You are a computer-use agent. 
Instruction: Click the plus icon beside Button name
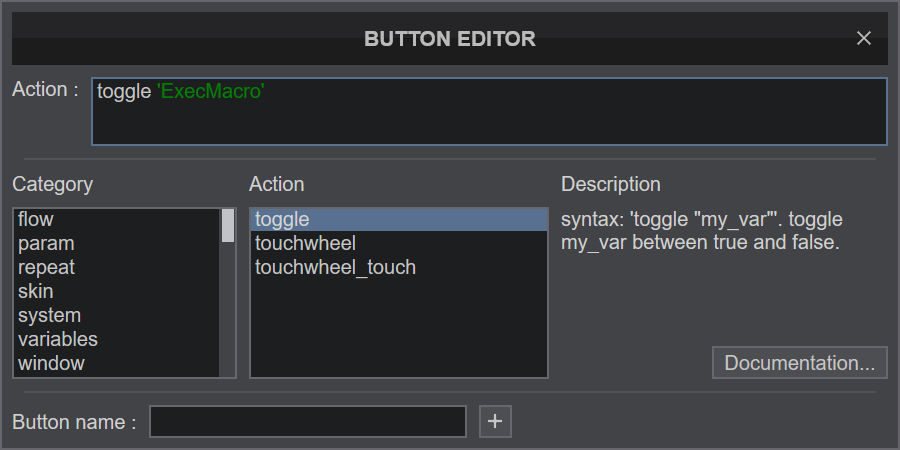[x=495, y=421]
